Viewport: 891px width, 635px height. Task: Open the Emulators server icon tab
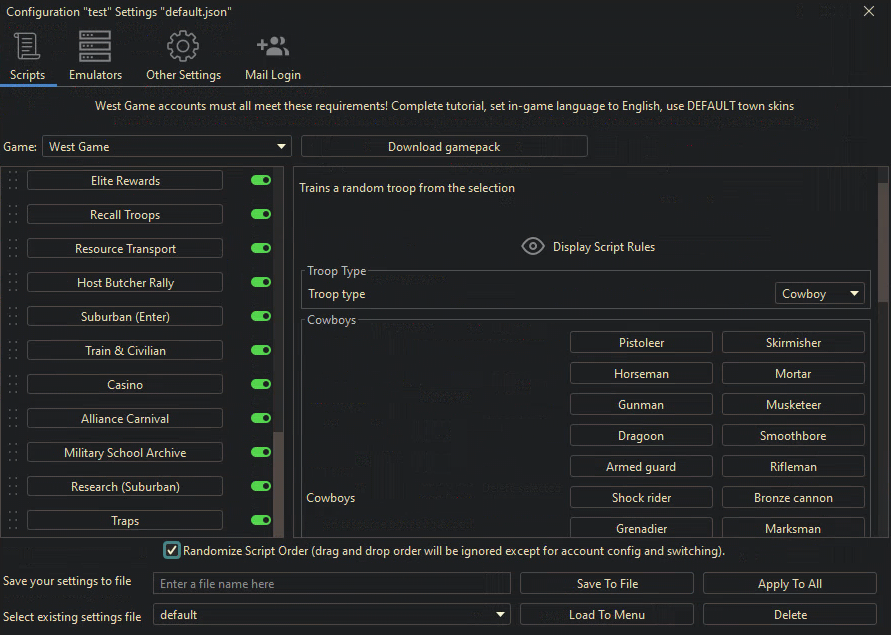(x=95, y=46)
